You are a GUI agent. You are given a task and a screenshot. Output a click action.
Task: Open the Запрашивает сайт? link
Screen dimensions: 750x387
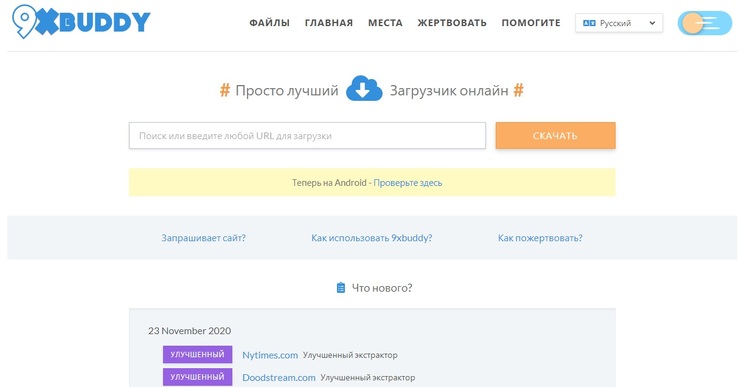click(203, 238)
